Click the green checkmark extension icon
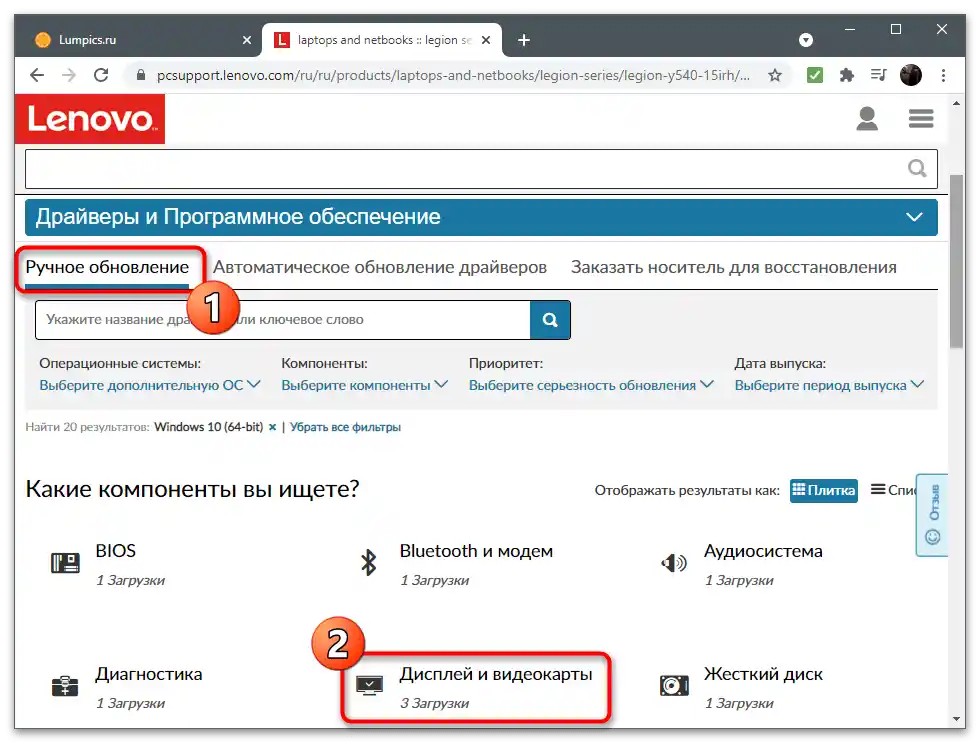 pos(814,76)
